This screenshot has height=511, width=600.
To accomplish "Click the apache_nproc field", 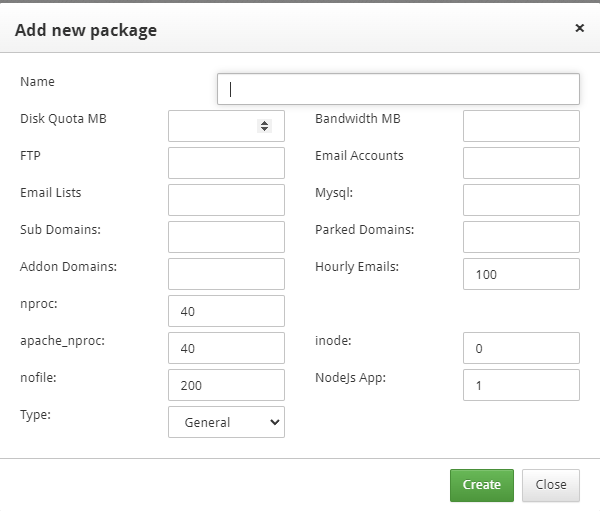I will (x=226, y=348).
